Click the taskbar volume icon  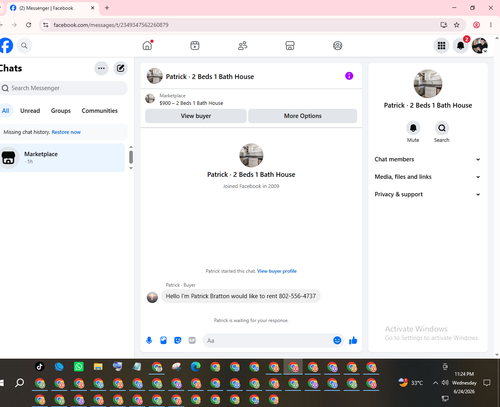tap(445, 383)
